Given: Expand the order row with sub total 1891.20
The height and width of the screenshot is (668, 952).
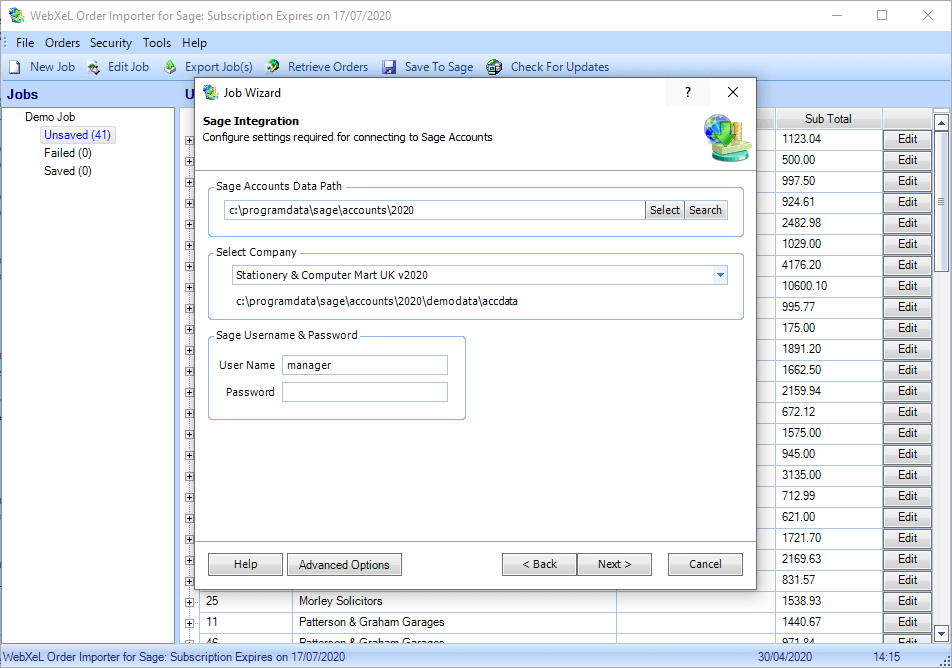Looking at the screenshot, I should (189, 350).
